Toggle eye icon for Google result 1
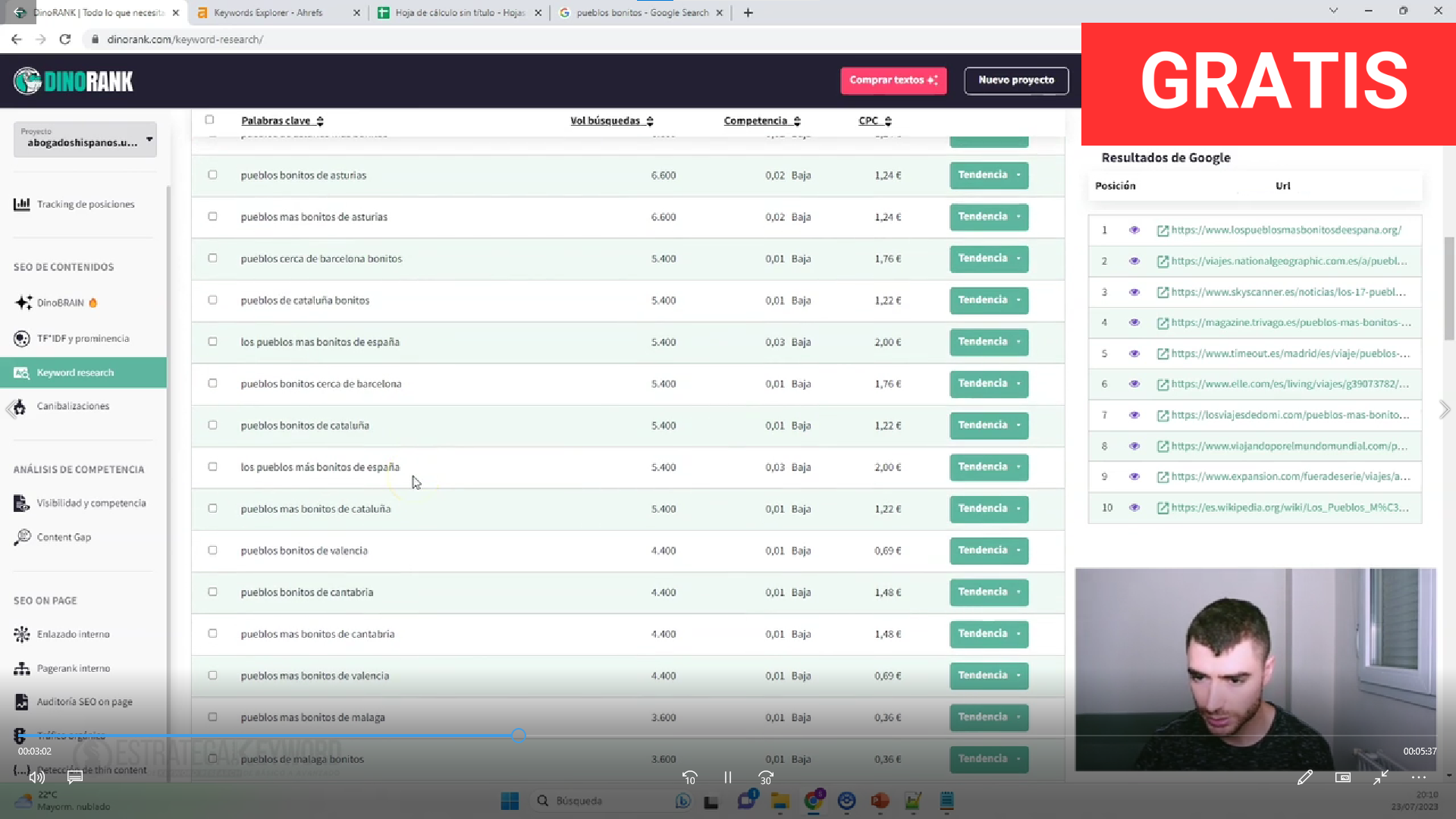The width and height of the screenshot is (1456, 819). click(1134, 230)
